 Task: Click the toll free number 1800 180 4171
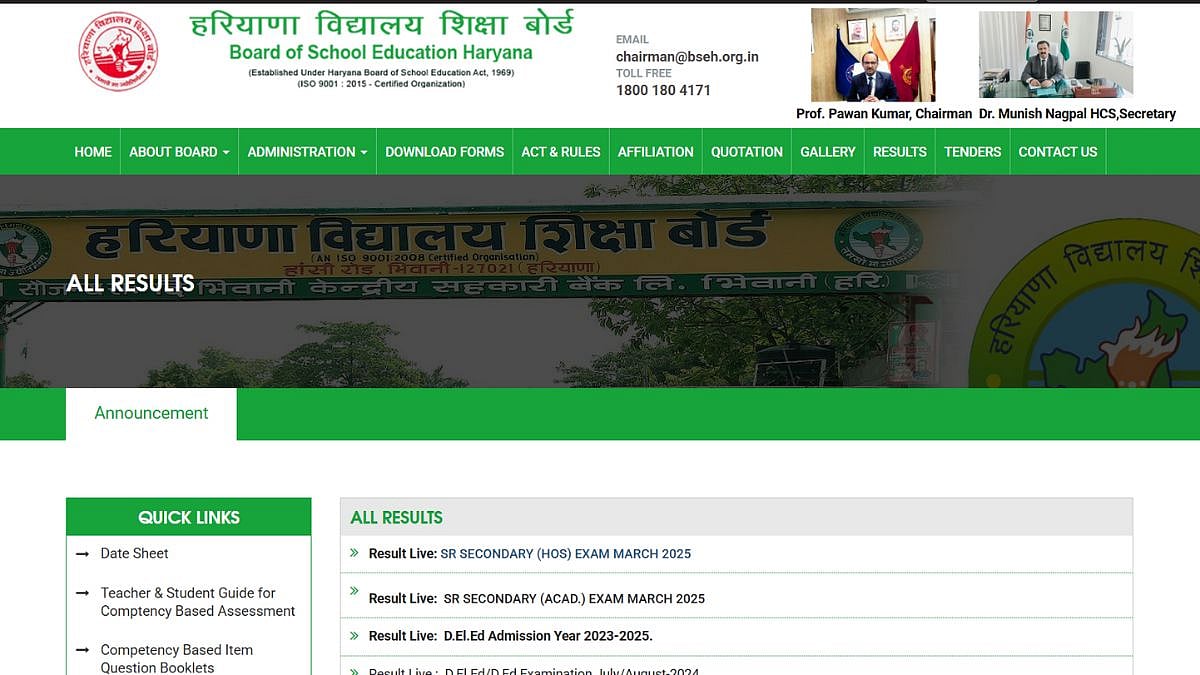point(663,90)
